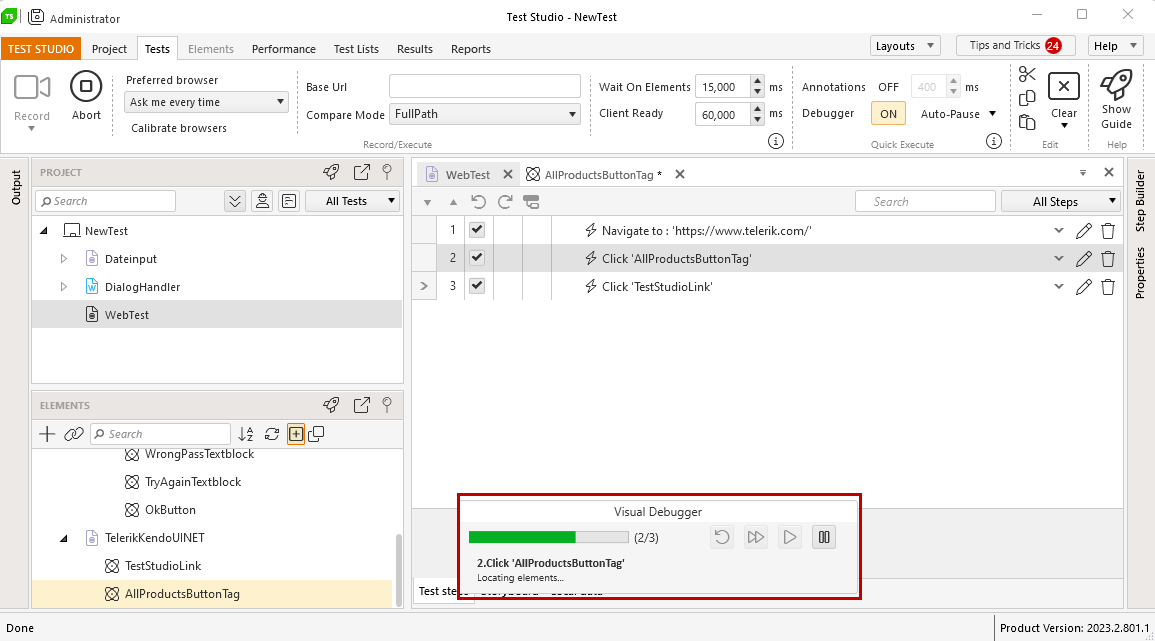1155x641 pixels.
Task: Open Tips and Tricks
Action: [x=1015, y=46]
